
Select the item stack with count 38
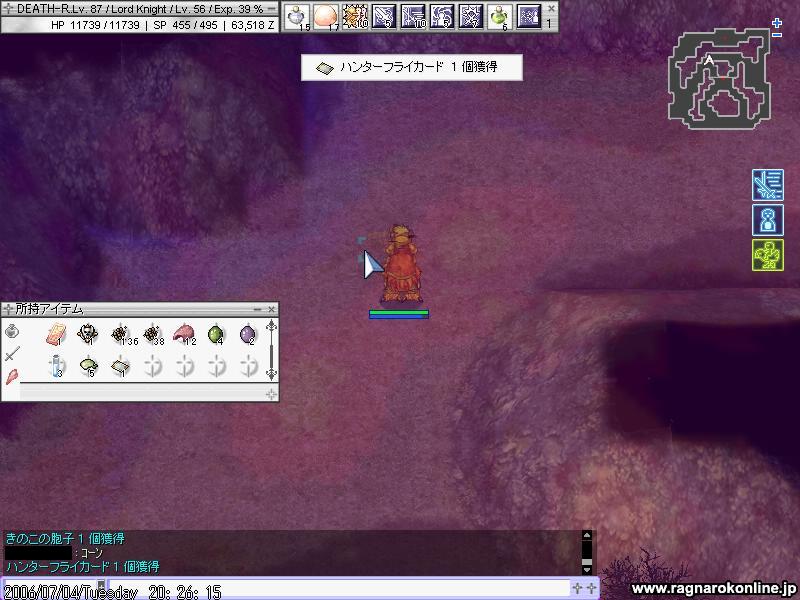click(x=153, y=334)
